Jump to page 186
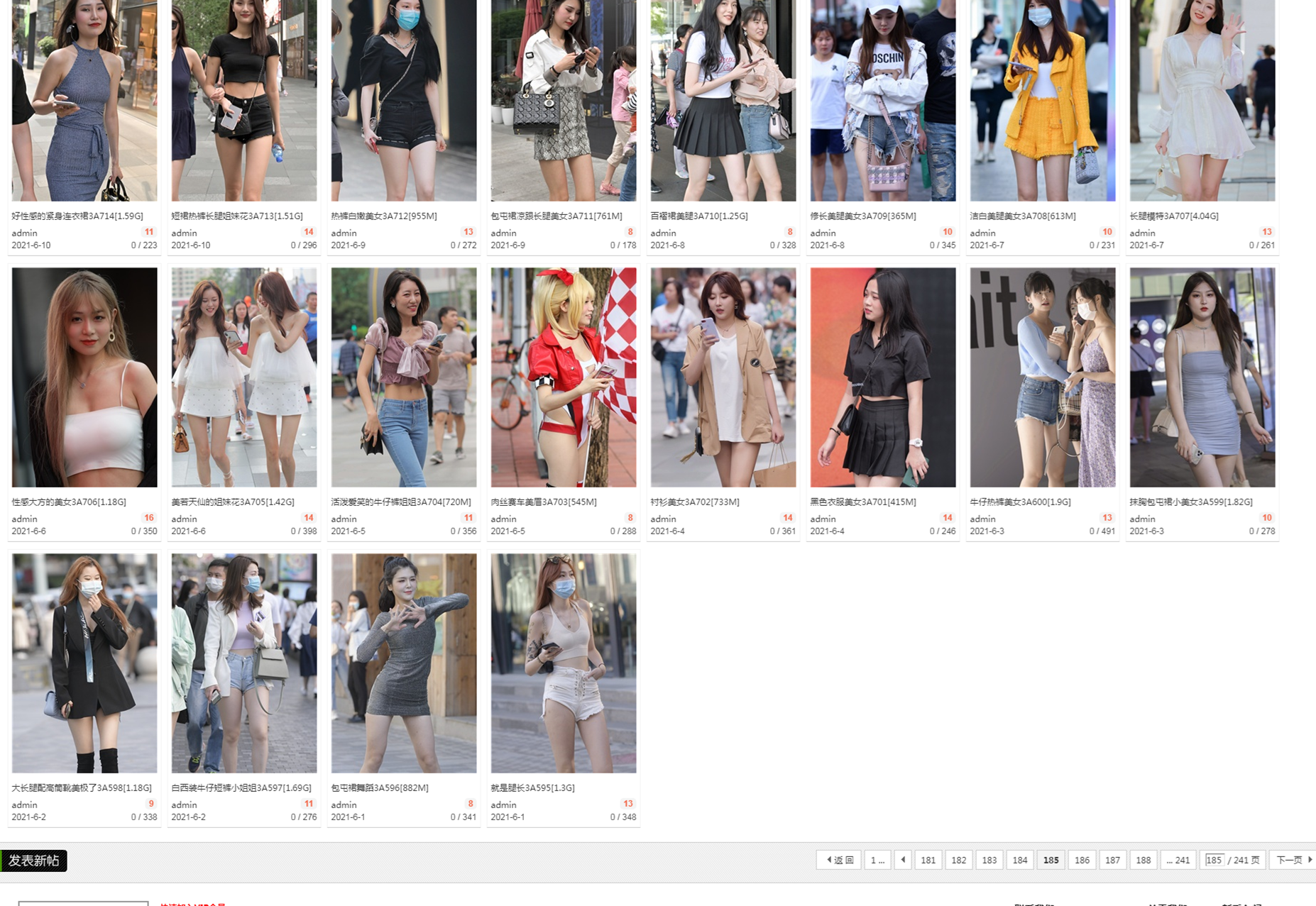 point(1082,860)
